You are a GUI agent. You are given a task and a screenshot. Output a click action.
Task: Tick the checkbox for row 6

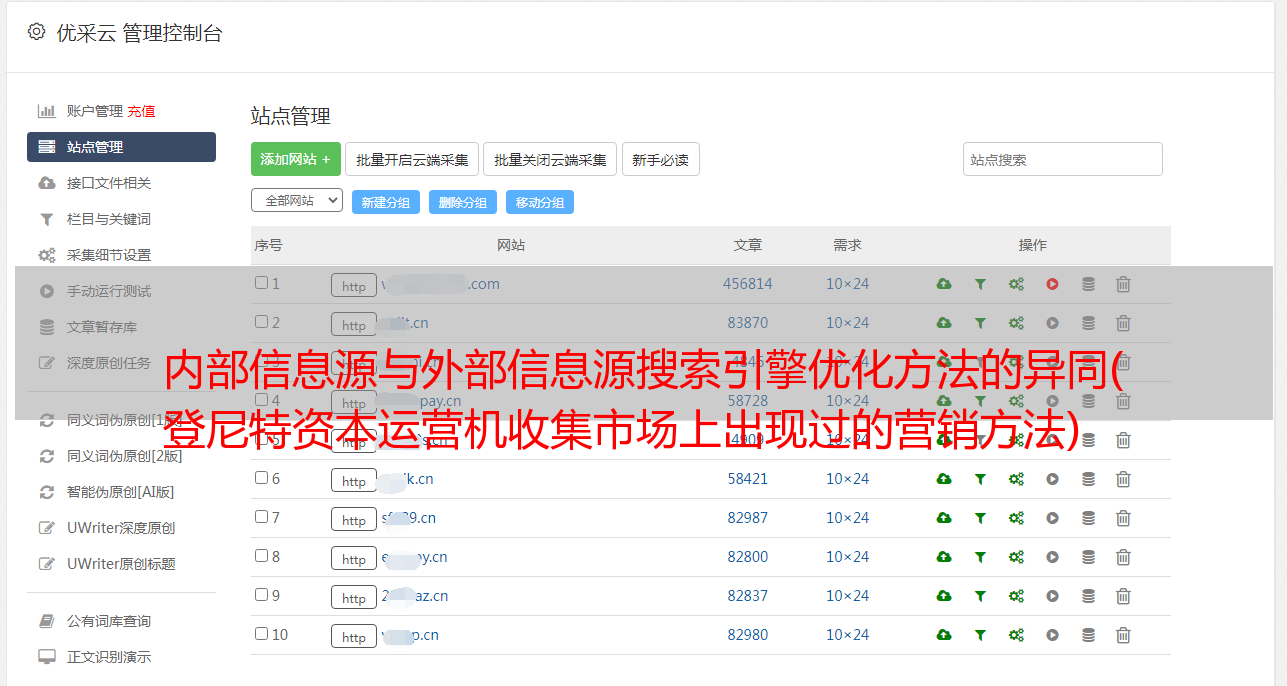pyautogui.click(x=261, y=478)
